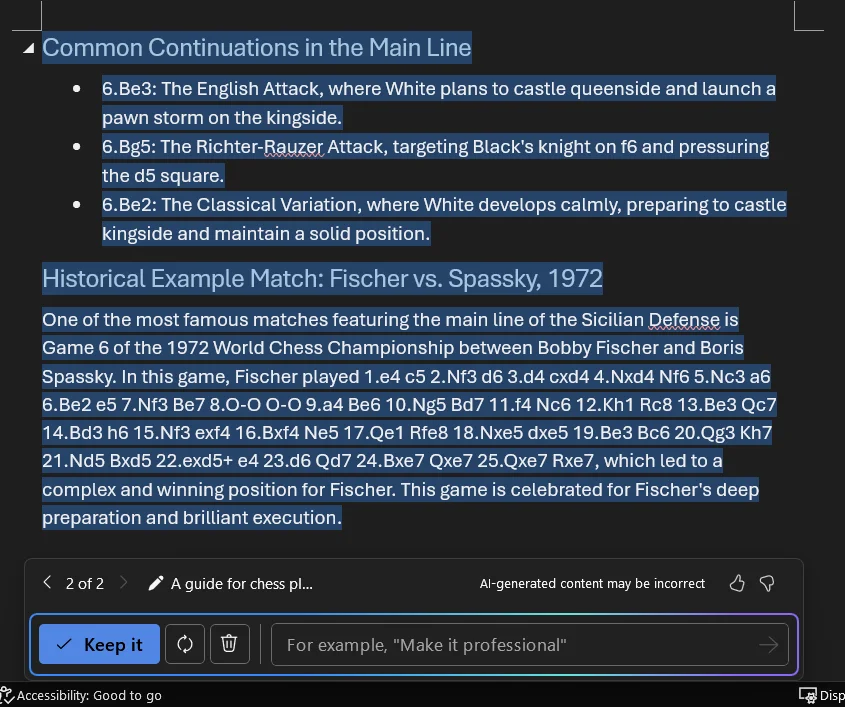Click 'AI-generated content may be incorrect' notice

click(592, 584)
